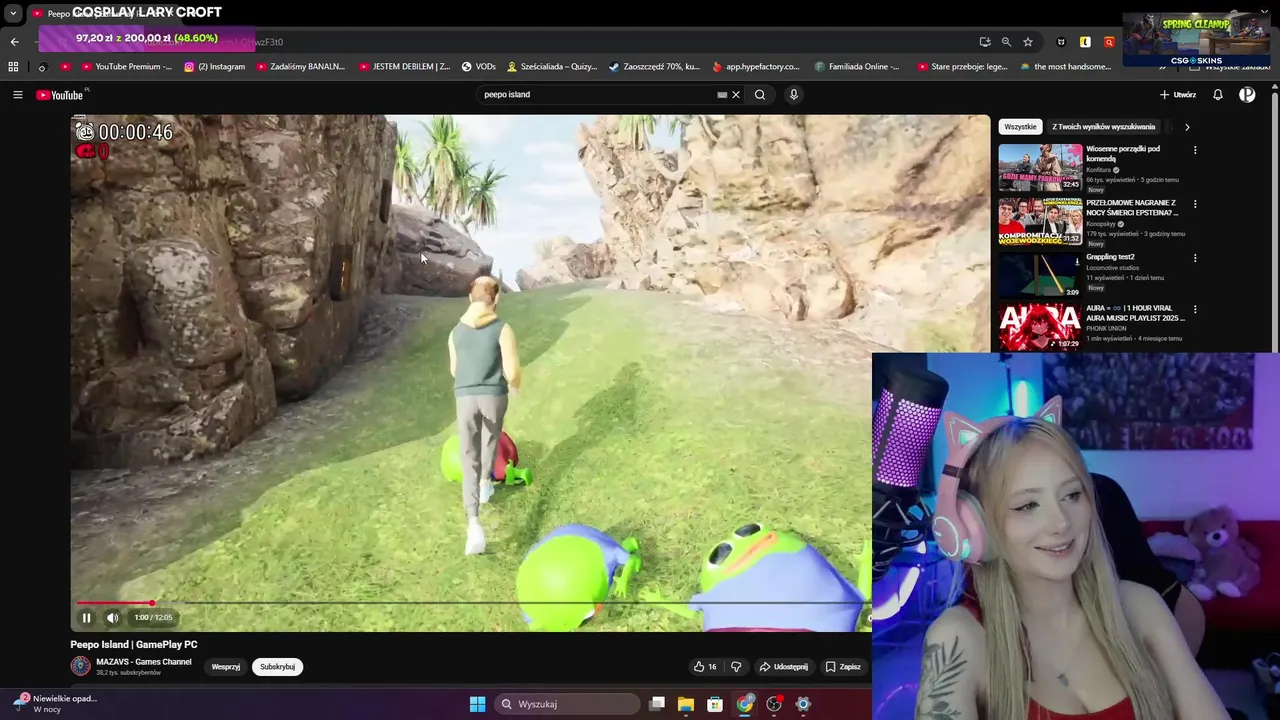Switch to Chrome on the taskbar
Viewport: 1280px width, 720px height.
(x=745, y=704)
